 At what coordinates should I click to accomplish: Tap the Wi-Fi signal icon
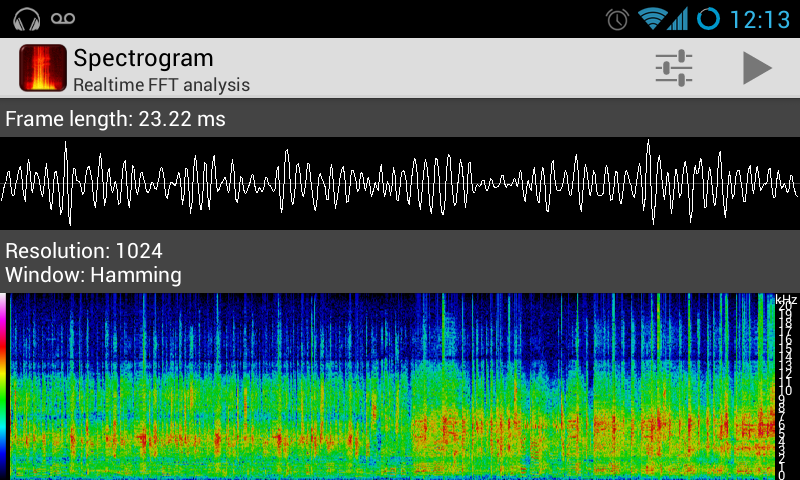[653, 19]
